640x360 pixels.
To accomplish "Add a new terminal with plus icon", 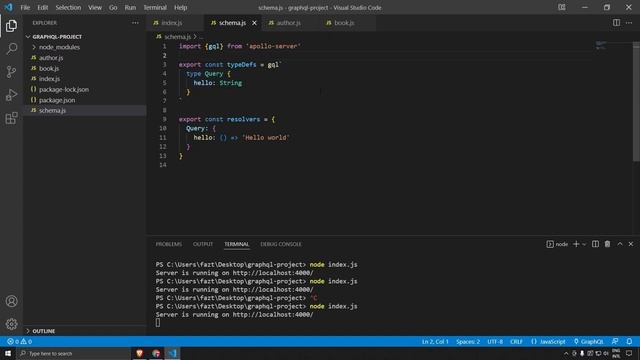I will pyautogui.click(x=576, y=244).
